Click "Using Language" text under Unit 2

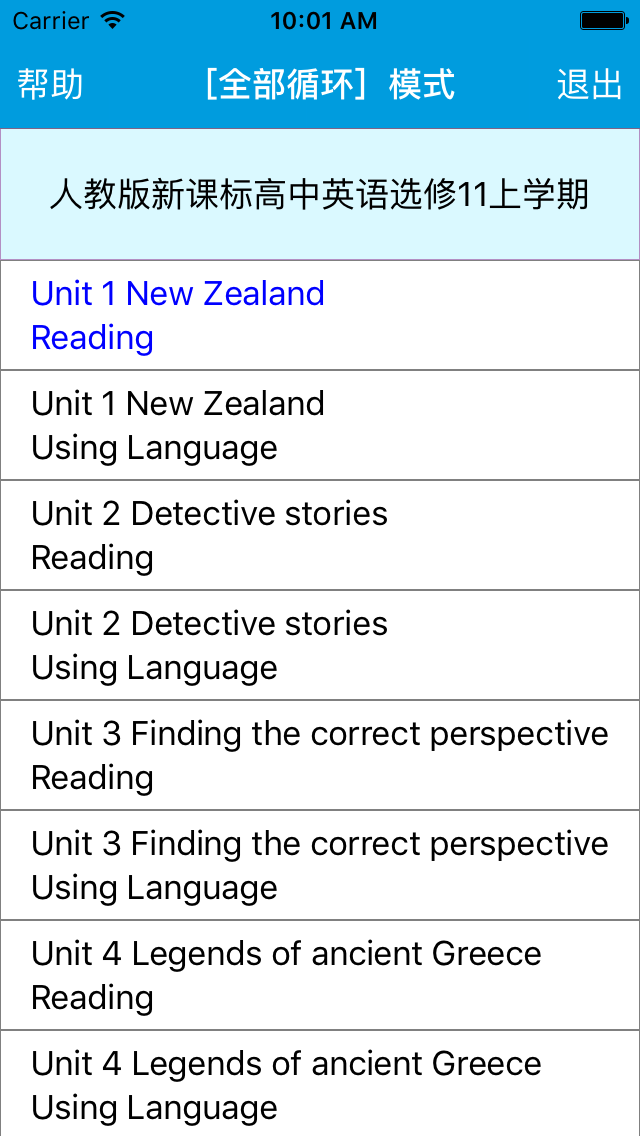pyautogui.click(x=154, y=668)
